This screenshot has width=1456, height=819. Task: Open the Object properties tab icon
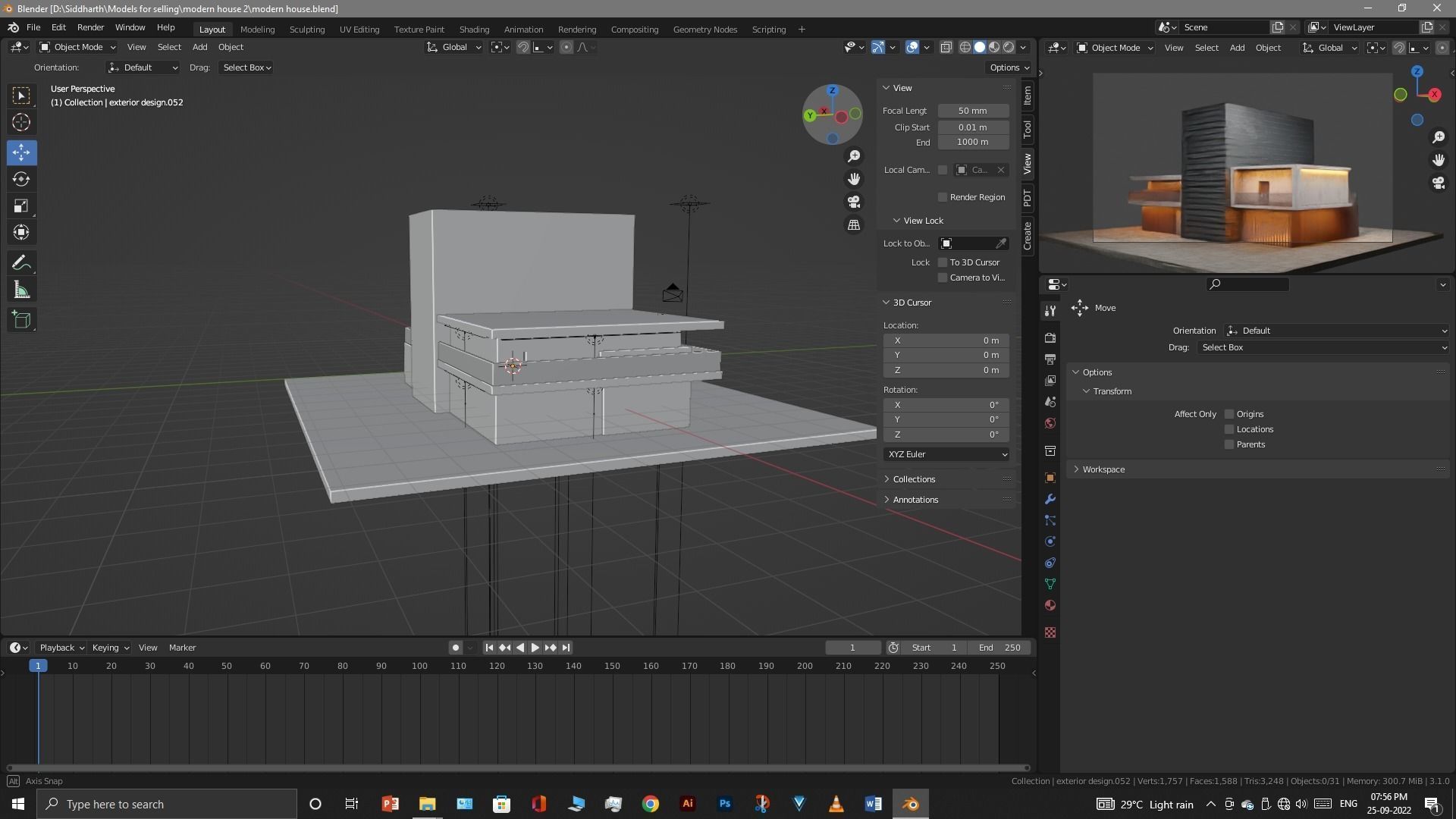click(1050, 478)
